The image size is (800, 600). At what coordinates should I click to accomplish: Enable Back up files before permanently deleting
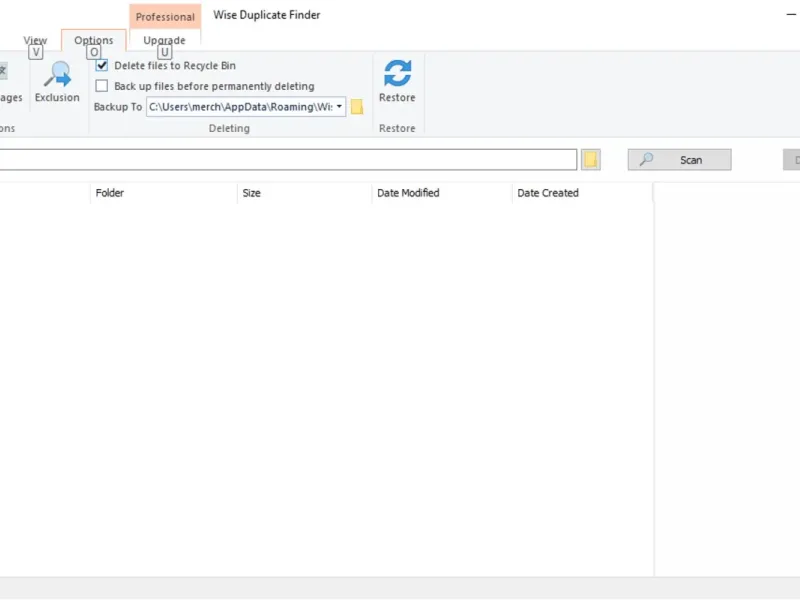[x=102, y=86]
